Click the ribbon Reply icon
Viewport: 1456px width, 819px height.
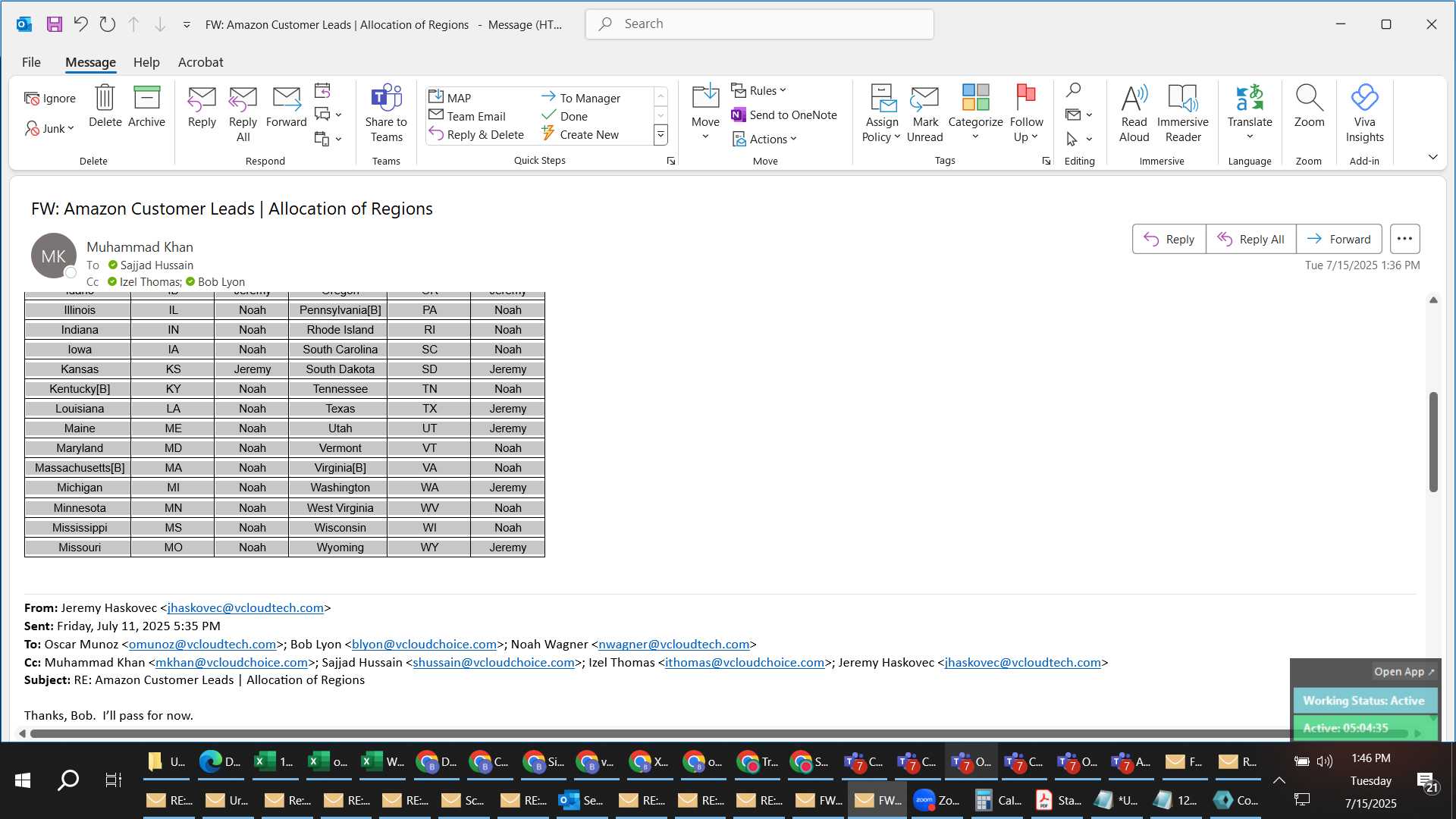pos(202,106)
